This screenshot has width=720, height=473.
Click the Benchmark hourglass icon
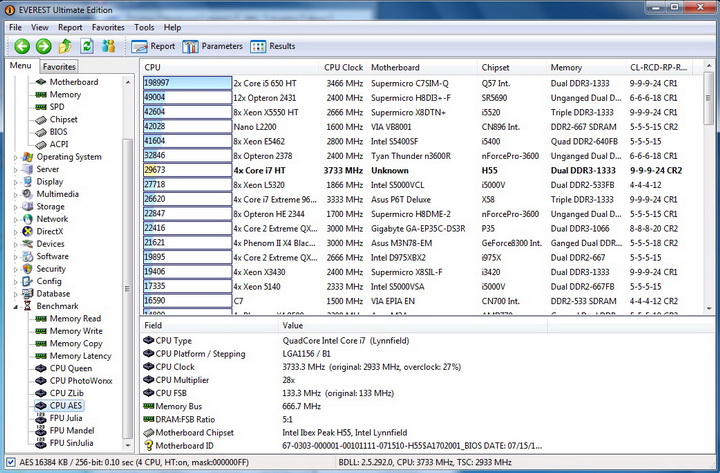tap(28, 306)
